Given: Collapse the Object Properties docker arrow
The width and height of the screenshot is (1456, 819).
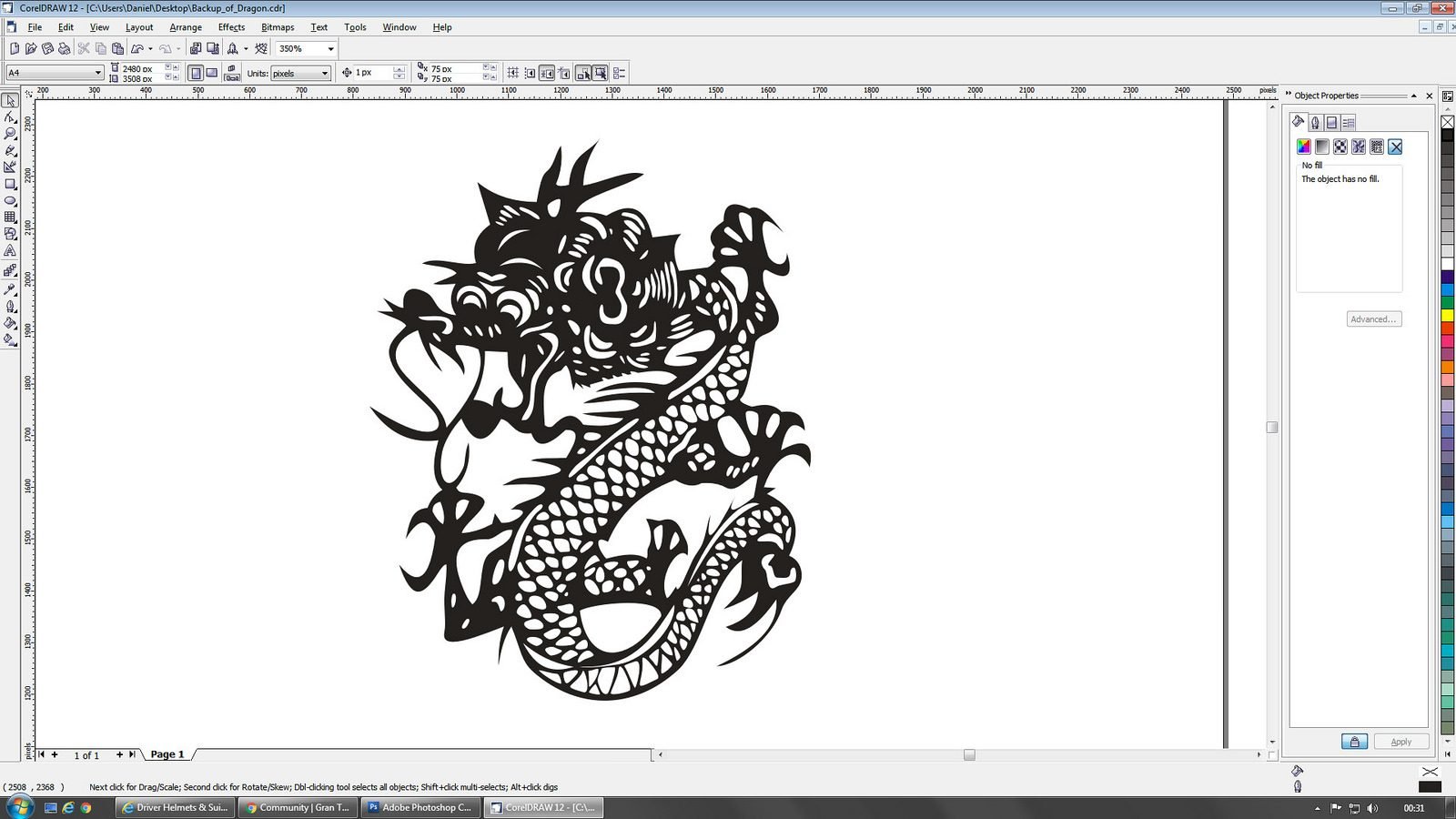Looking at the screenshot, I should point(1413,96).
